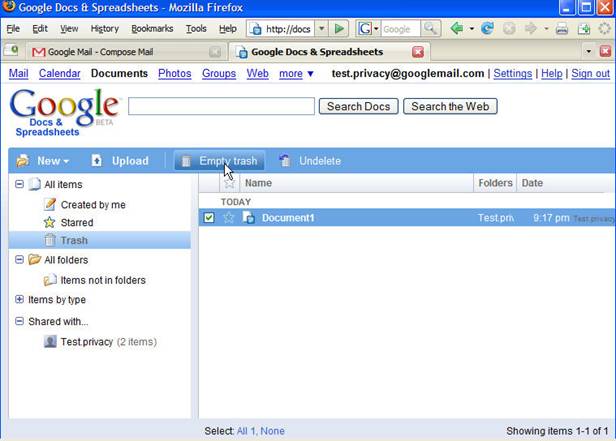Open the more dropdown in top navigation
The image size is (616, 441).
click(296, 73)
